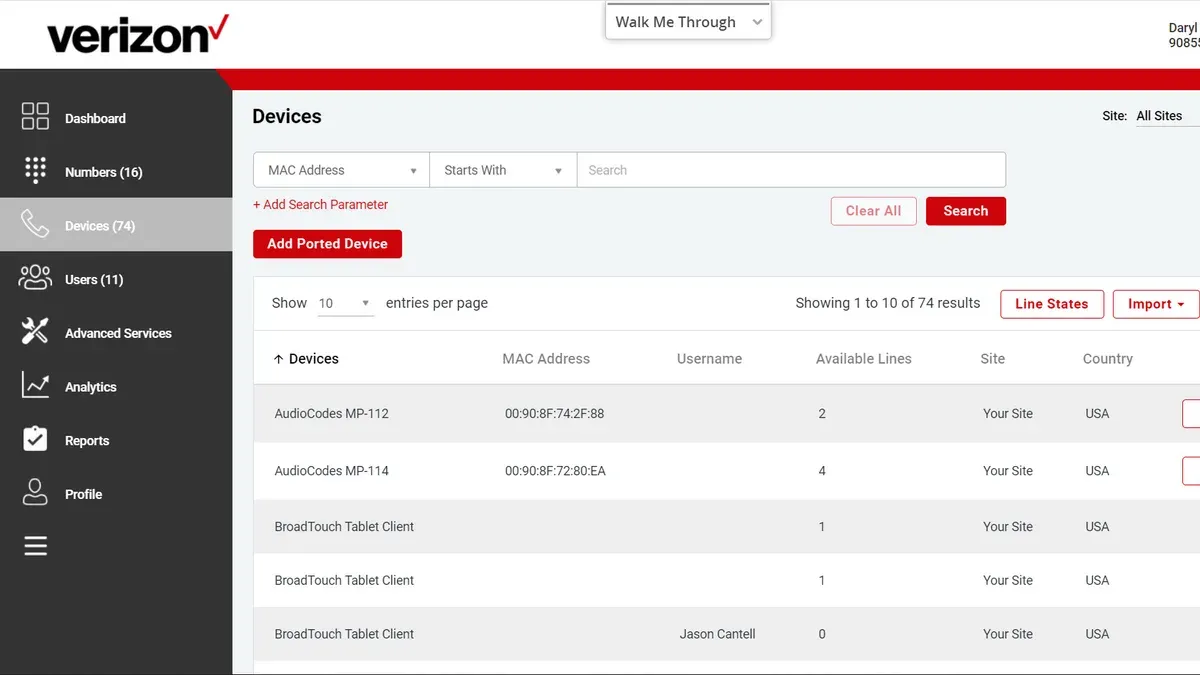Open the Dashboard menu item

click(95, 118)
